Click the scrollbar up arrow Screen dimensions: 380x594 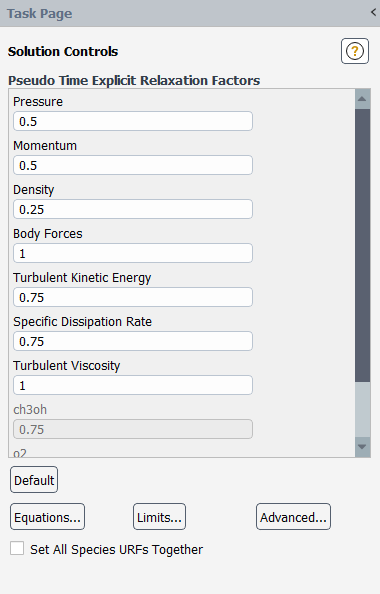pyautogui.click(x=363, y=99)
